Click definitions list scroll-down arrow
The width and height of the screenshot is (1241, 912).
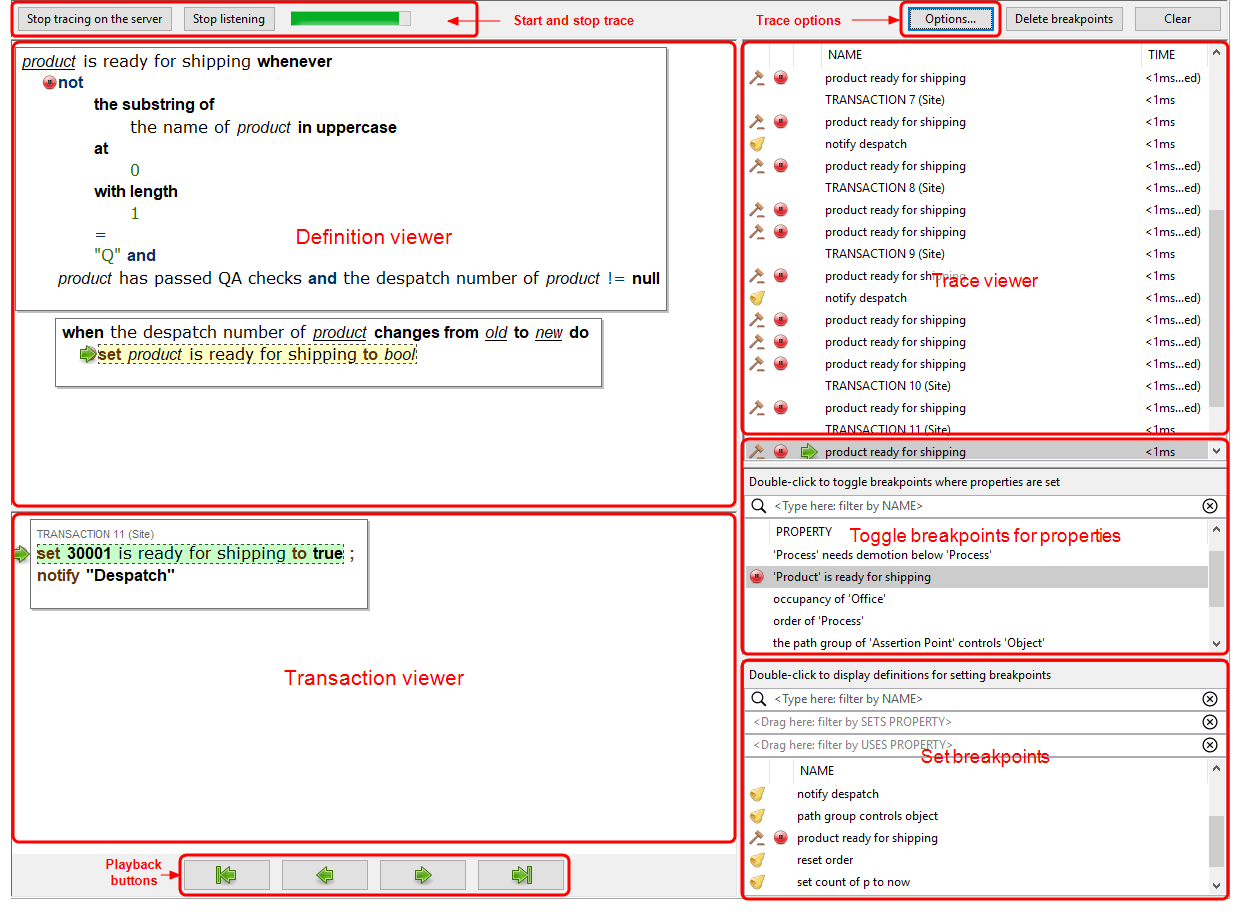pos(1216,885)
